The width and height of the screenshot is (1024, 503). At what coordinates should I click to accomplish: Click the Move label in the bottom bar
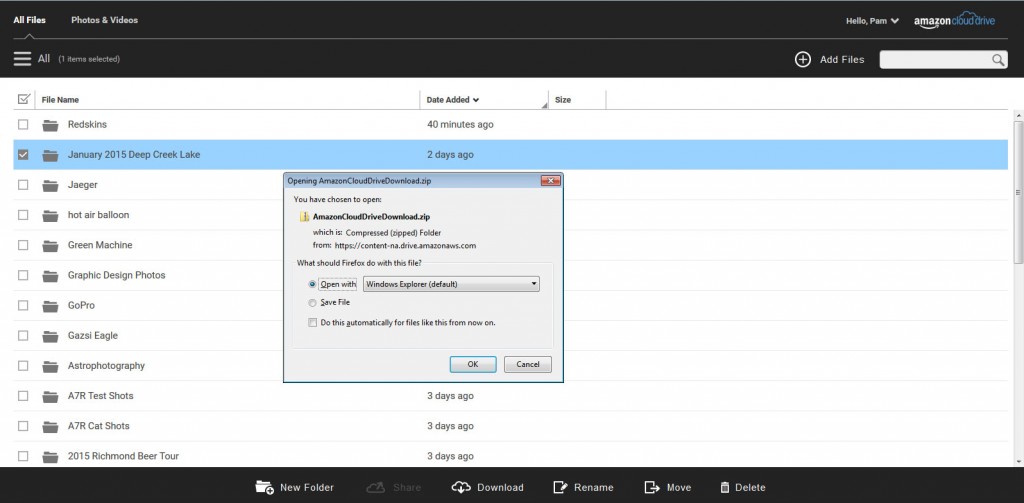(679, 487)
